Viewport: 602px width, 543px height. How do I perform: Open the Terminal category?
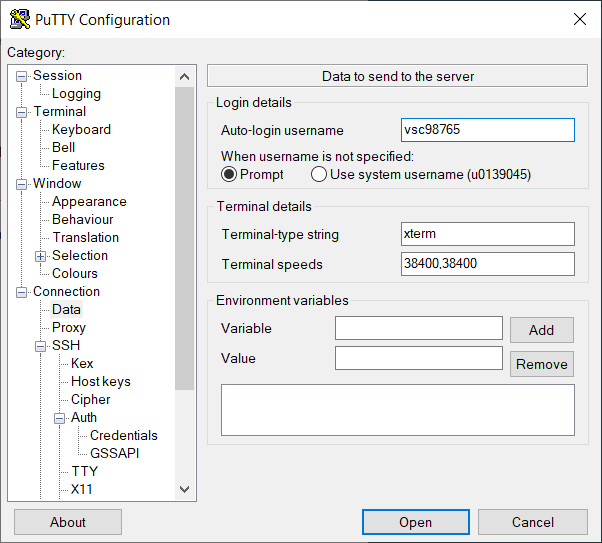point(60,111)
